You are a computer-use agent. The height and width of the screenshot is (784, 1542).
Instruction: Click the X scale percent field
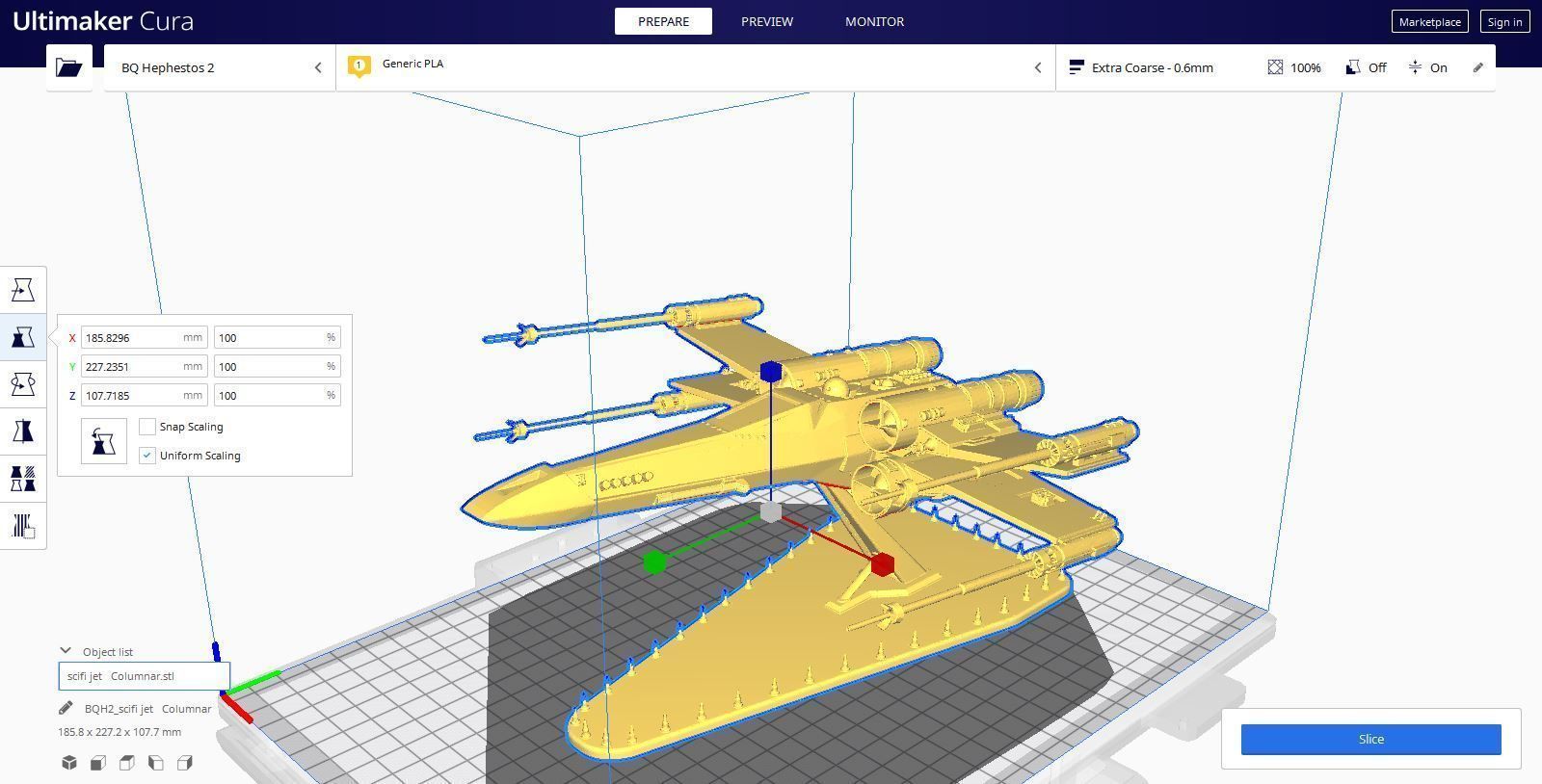[277, 338]
